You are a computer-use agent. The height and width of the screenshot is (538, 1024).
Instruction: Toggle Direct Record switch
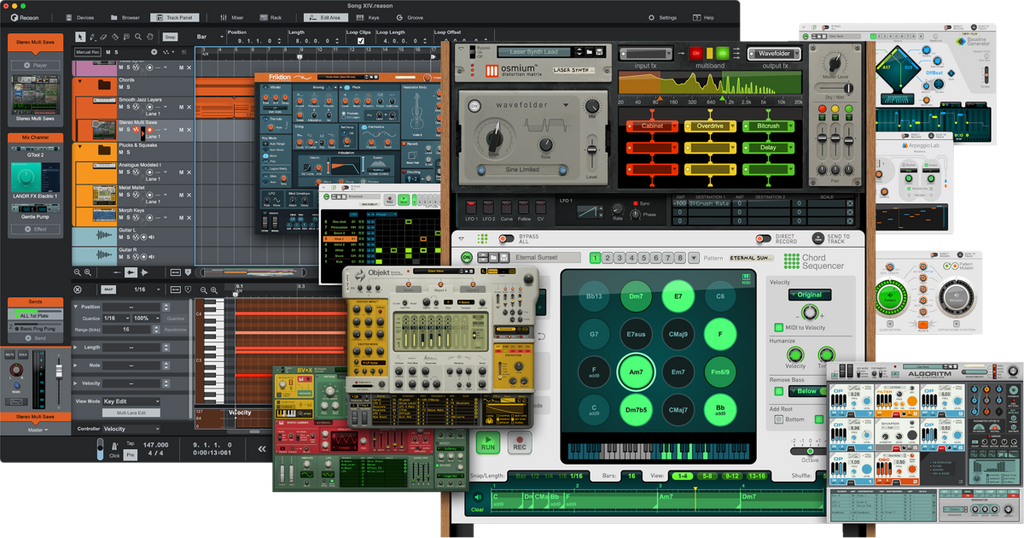(x=763, y=239)
